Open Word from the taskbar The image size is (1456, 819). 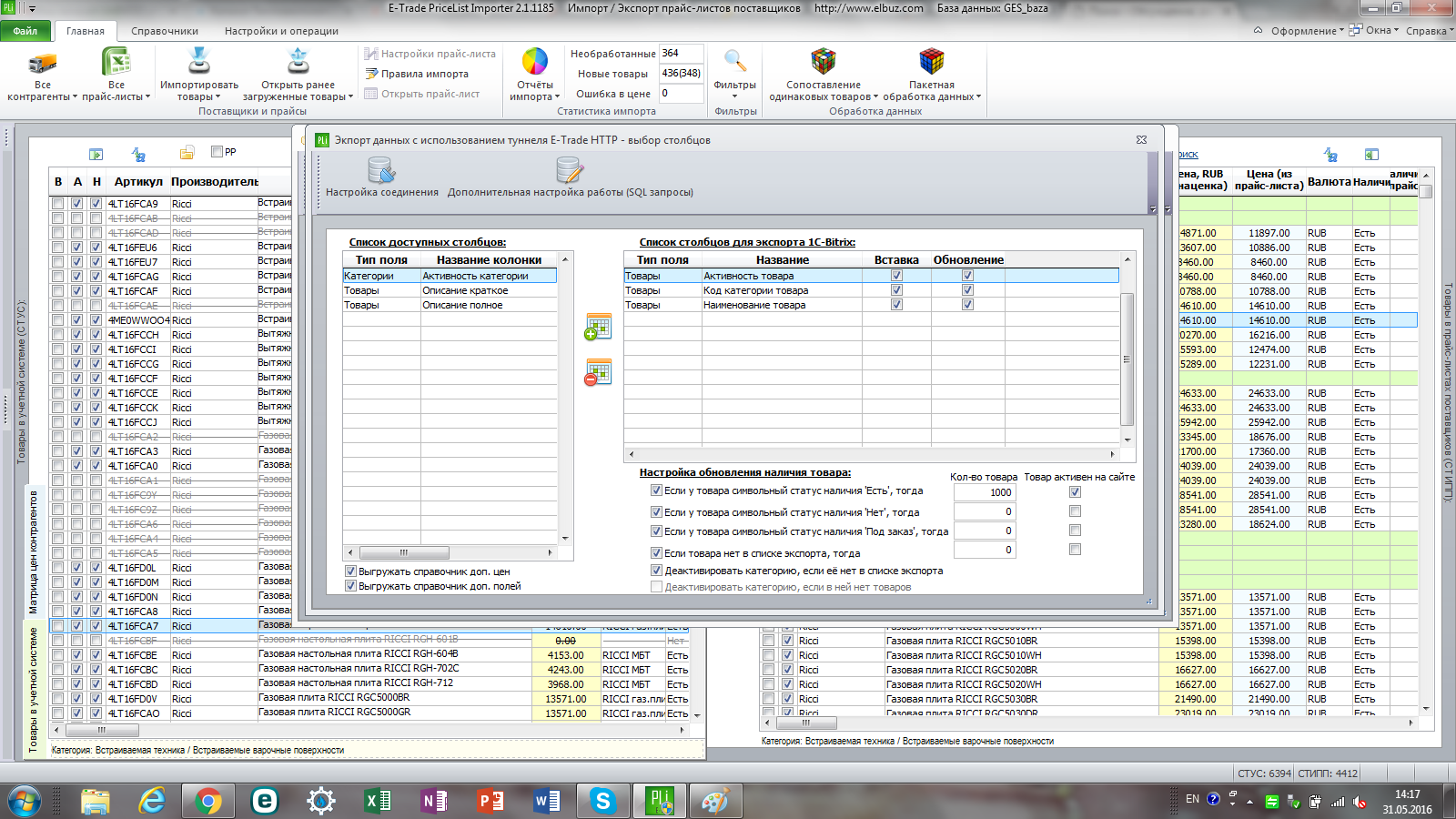click(547, 801)
